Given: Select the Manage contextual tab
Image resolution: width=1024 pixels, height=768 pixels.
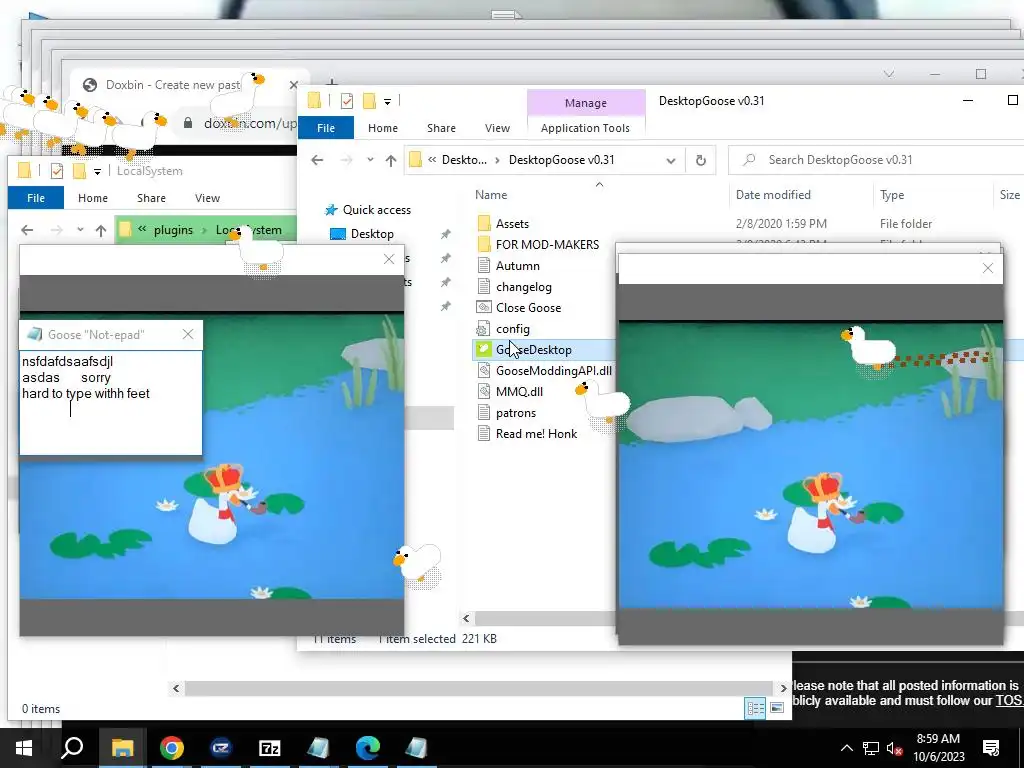Looking at the screenshot, I should [x=586, y=103].
